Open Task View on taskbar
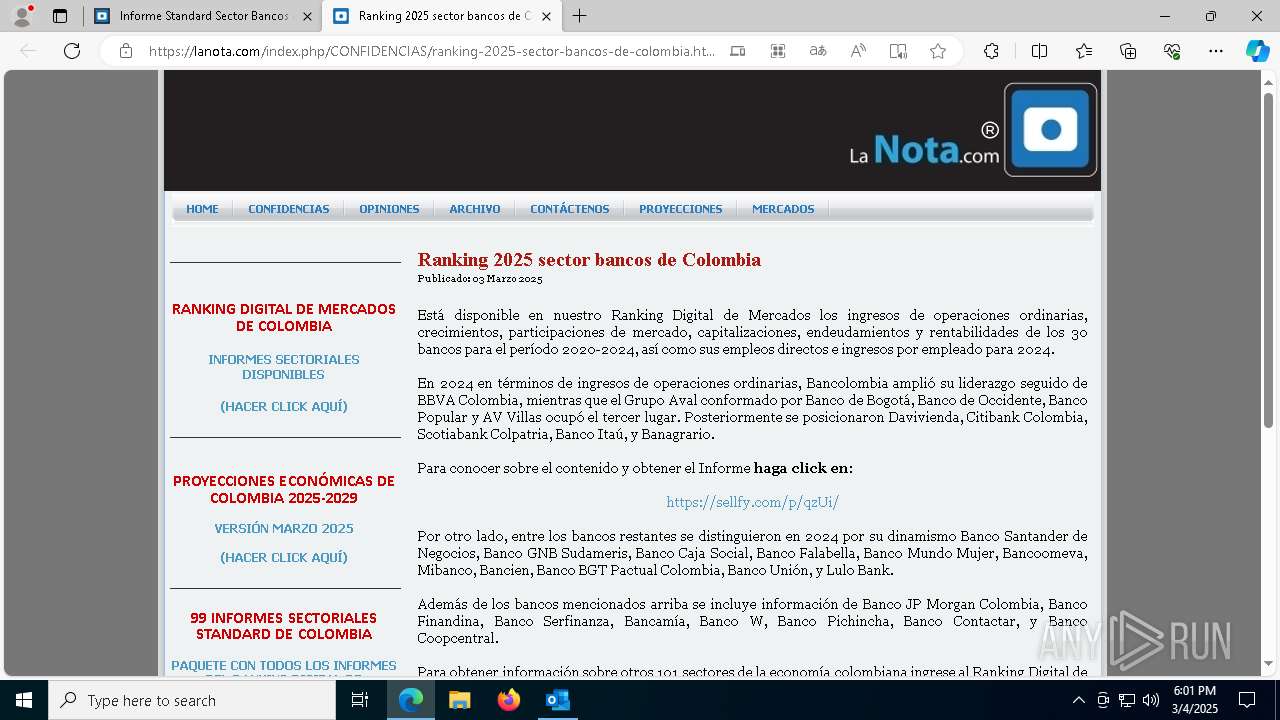This screenshot has width=1280, height=720. [360, 700]
